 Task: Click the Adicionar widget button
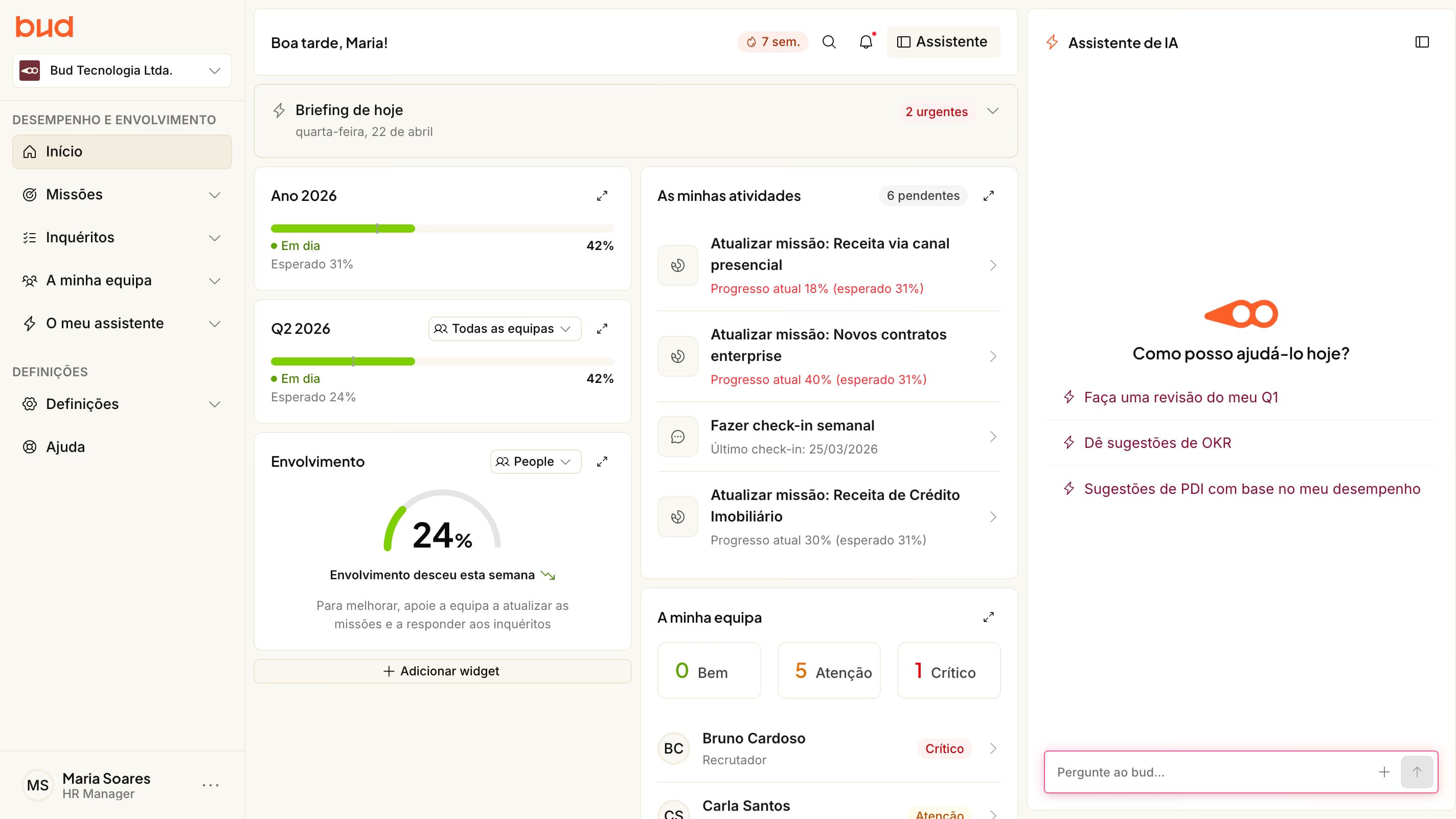443,671
